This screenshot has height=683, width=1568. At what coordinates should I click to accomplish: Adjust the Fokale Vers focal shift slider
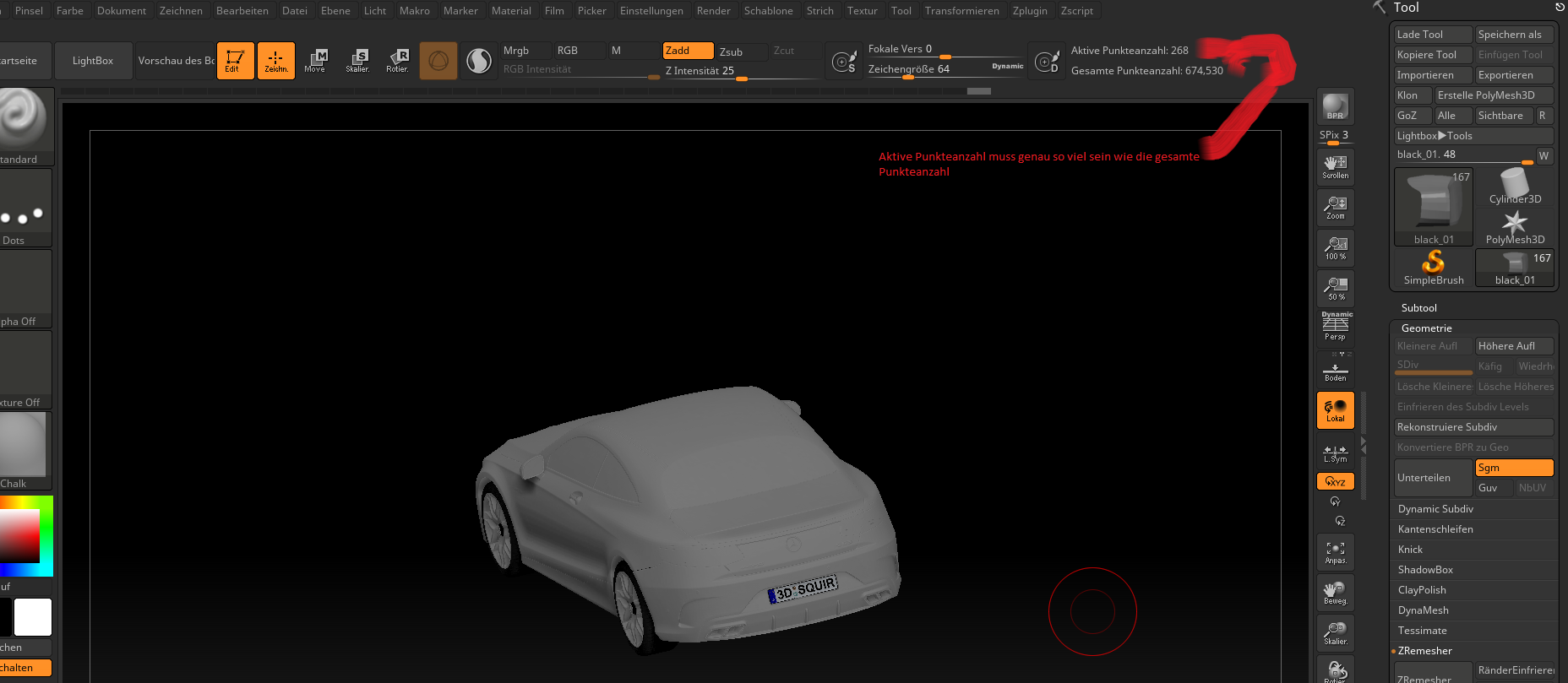click(x=945, y=49)
